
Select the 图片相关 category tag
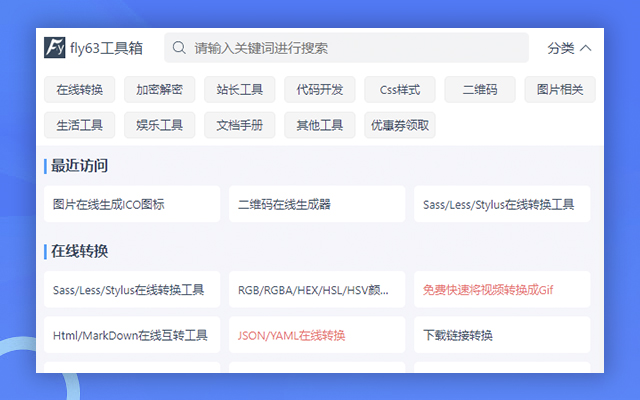point(560,89)
